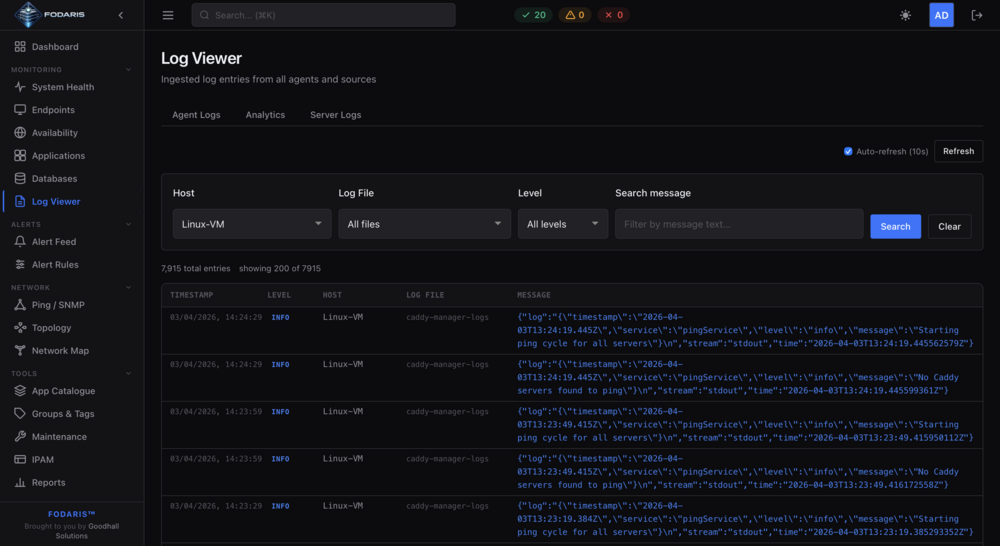Viewport: 1000px width, 546px height.
Task: Click the Topology nodes icon
Action: click(20, 328)
